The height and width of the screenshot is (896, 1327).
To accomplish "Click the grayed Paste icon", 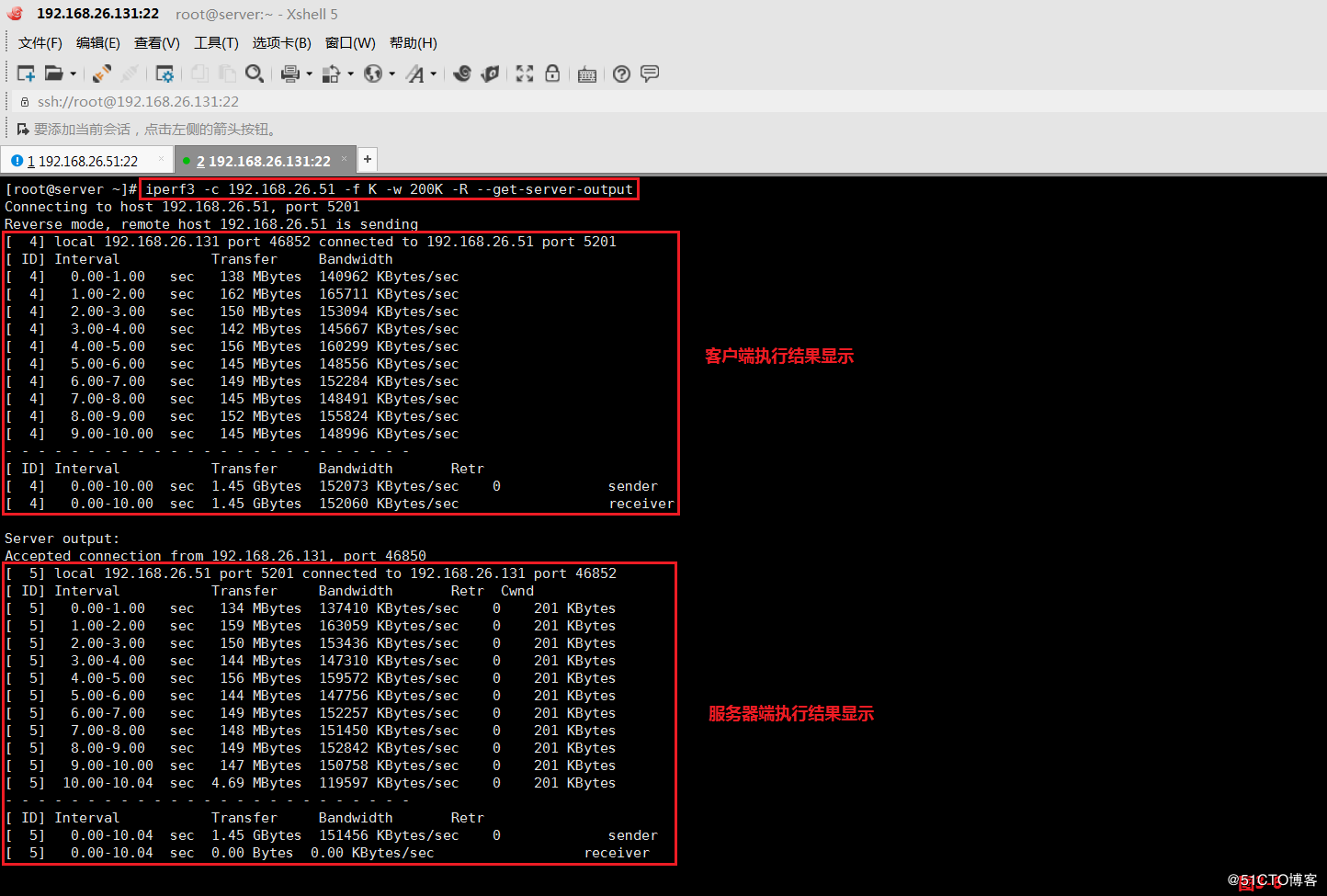I will (x=227, y=74).
